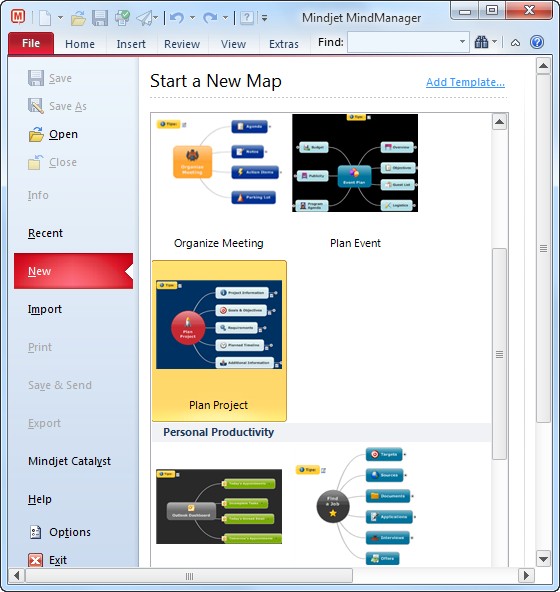Expand the binoculars search options arrow
This screenshot has width=560, height=592.
495,42
